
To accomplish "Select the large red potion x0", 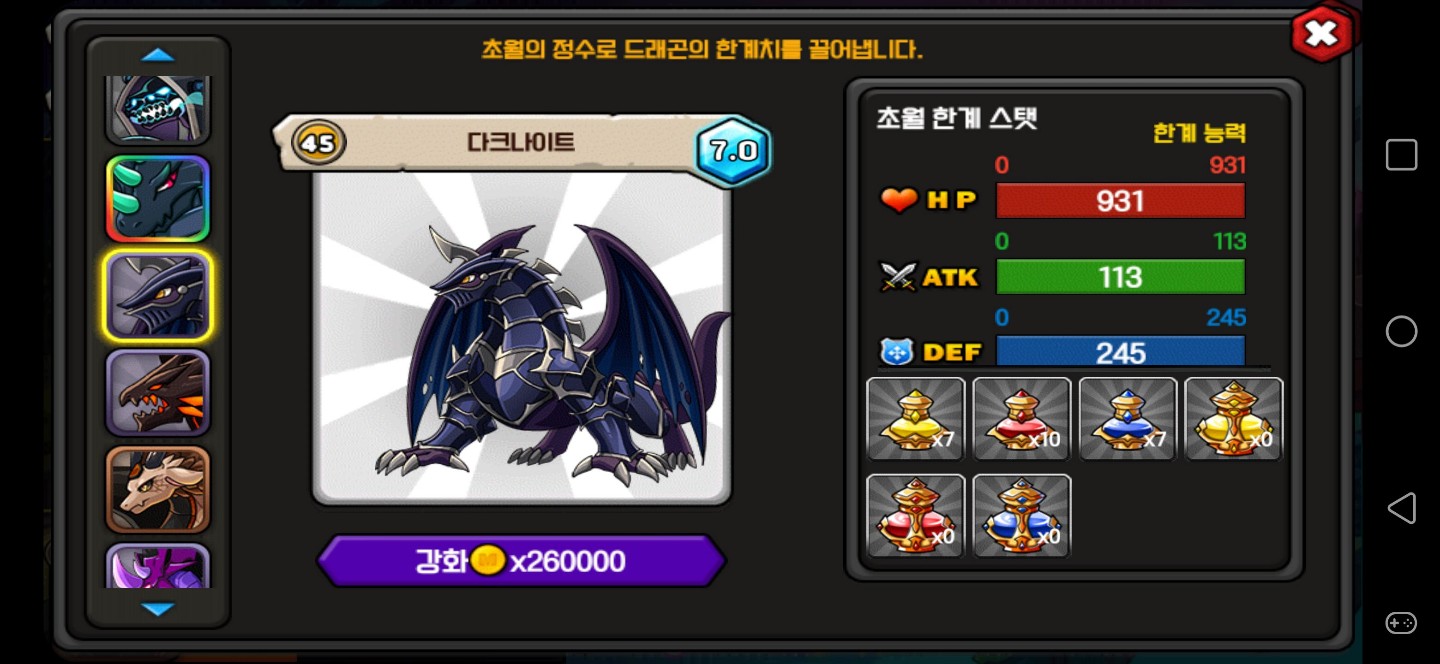I will (x=916, y=516).
